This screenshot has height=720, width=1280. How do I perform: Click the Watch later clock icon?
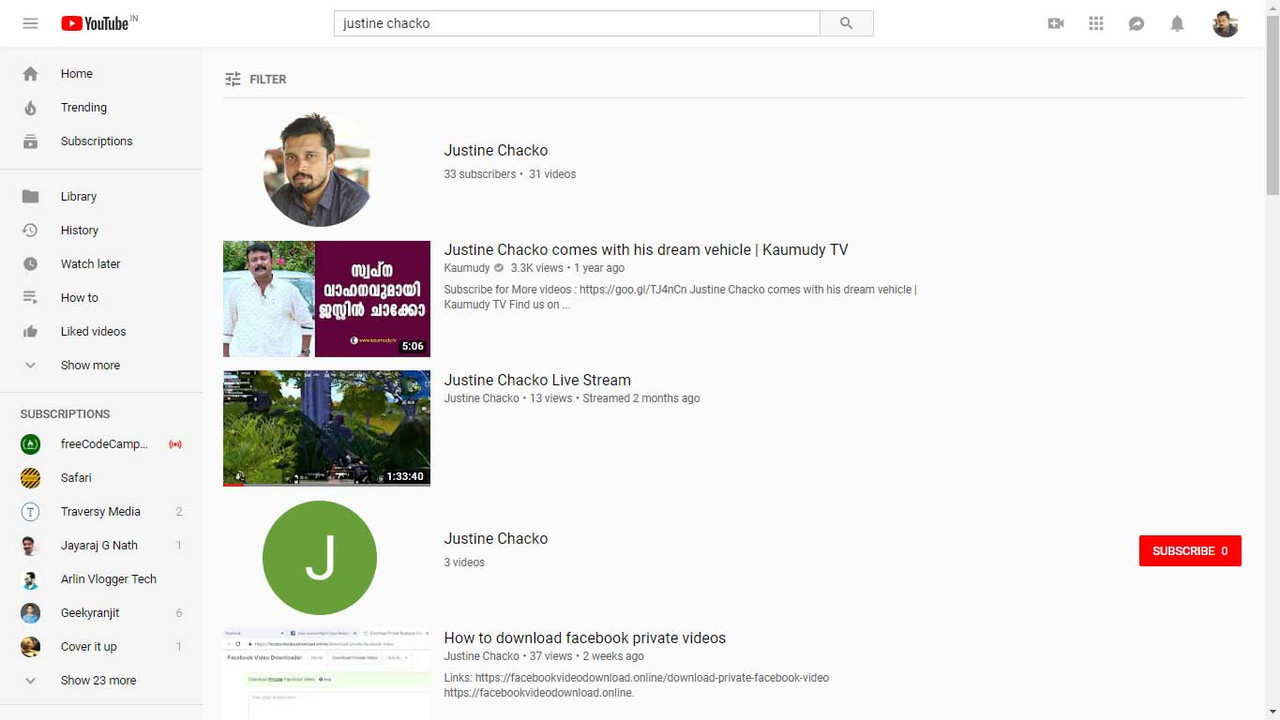pyautogui.click(x=30, y=264)
